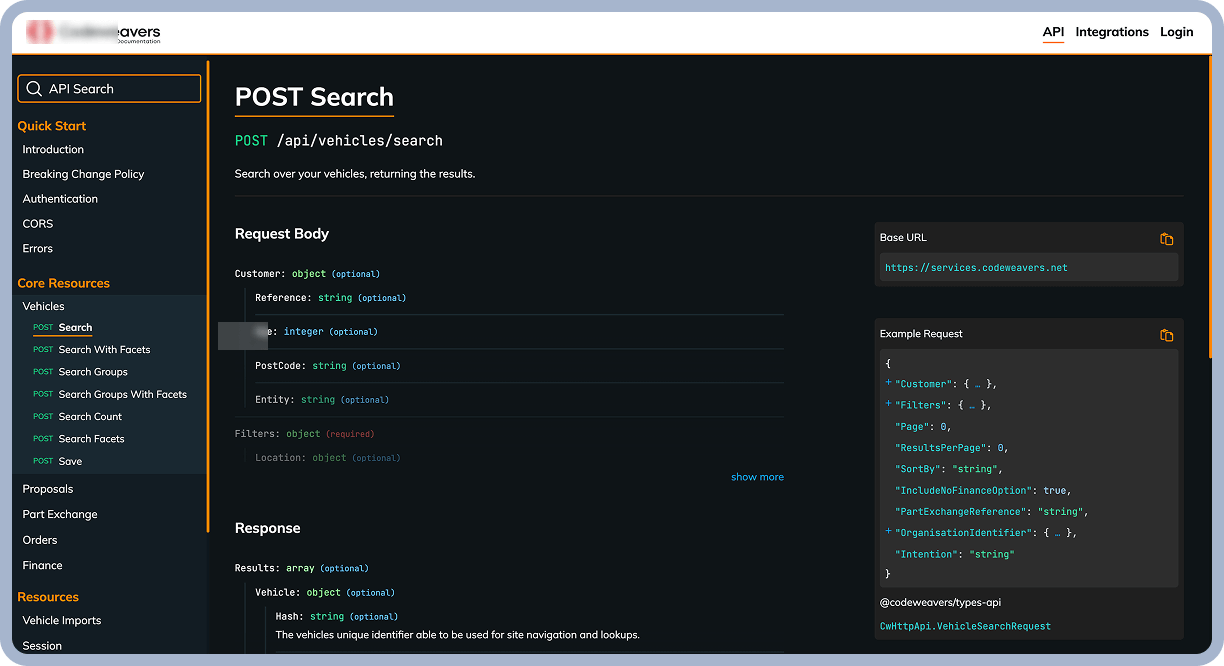This screenshot has width=1224, height=666.
Task: Click show more under Request Body
Action: (757, 477)
